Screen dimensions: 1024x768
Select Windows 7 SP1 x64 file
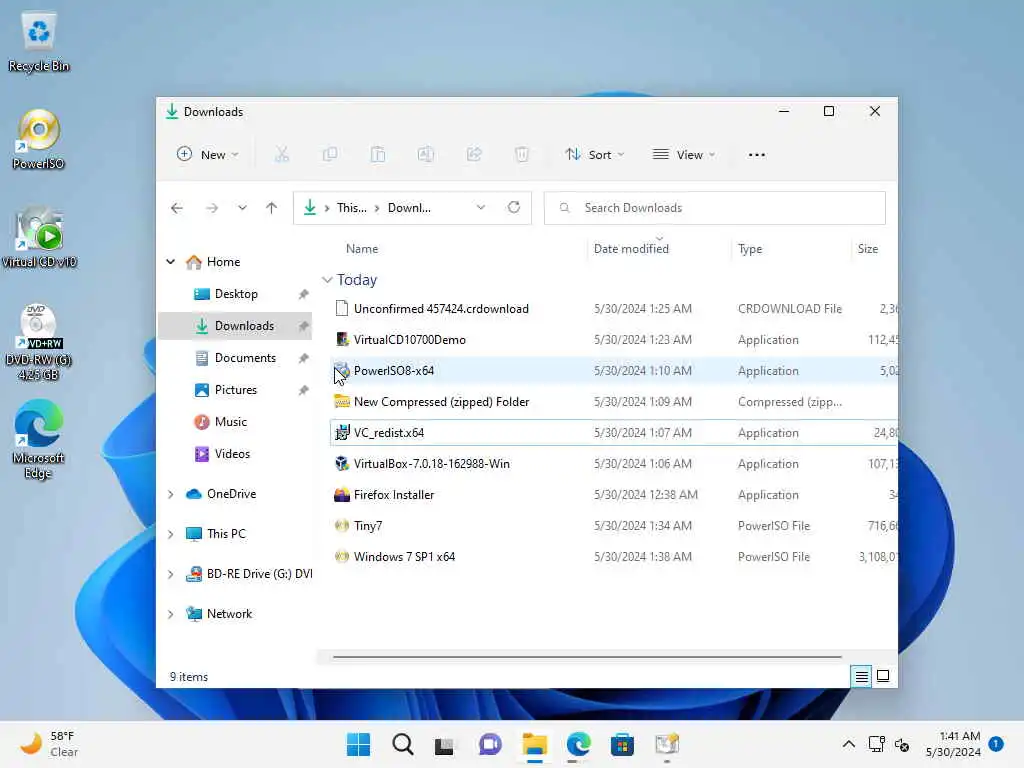(613, 557)
